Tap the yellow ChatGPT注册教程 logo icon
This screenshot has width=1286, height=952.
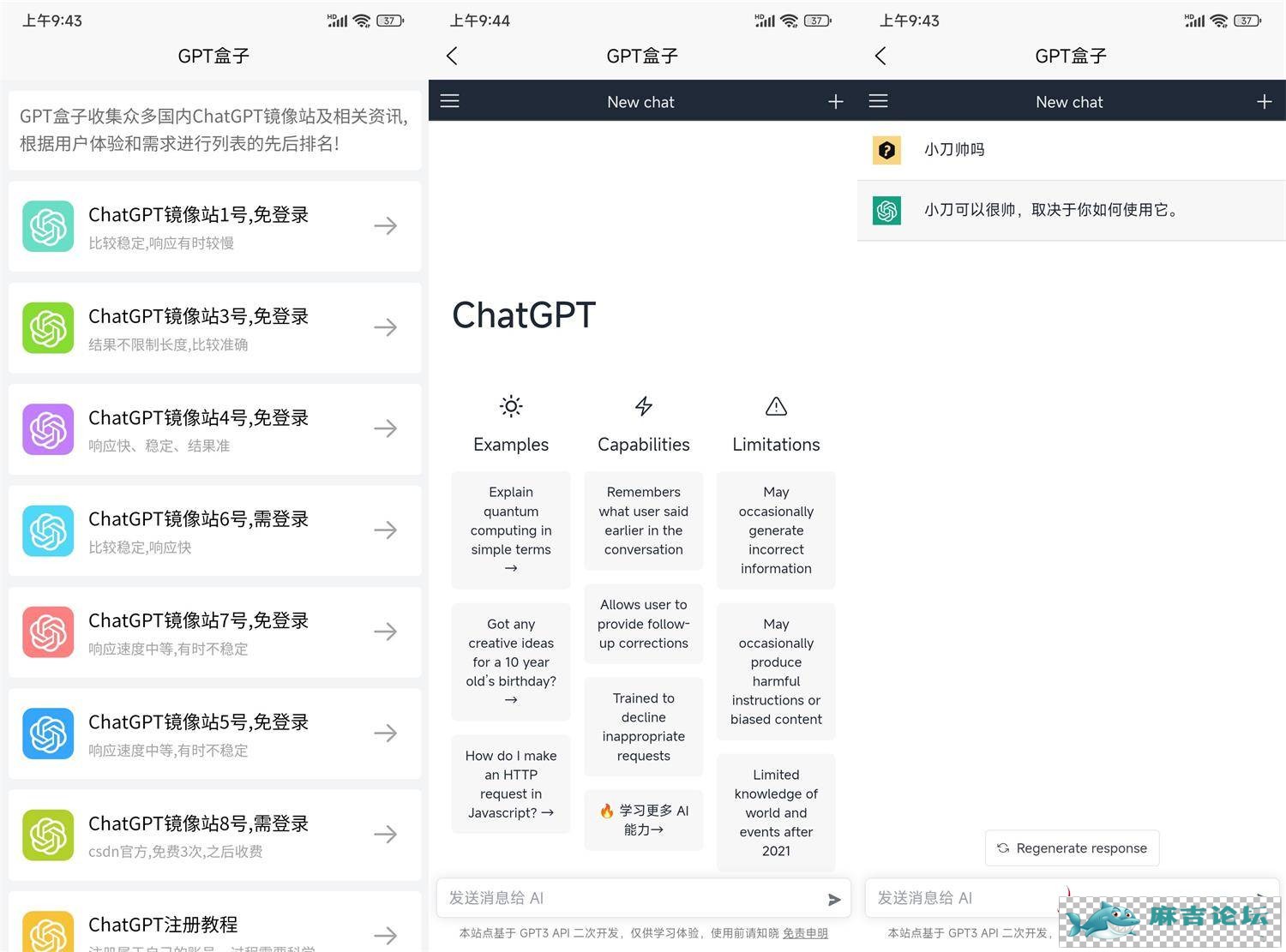(x=48, y=931)
